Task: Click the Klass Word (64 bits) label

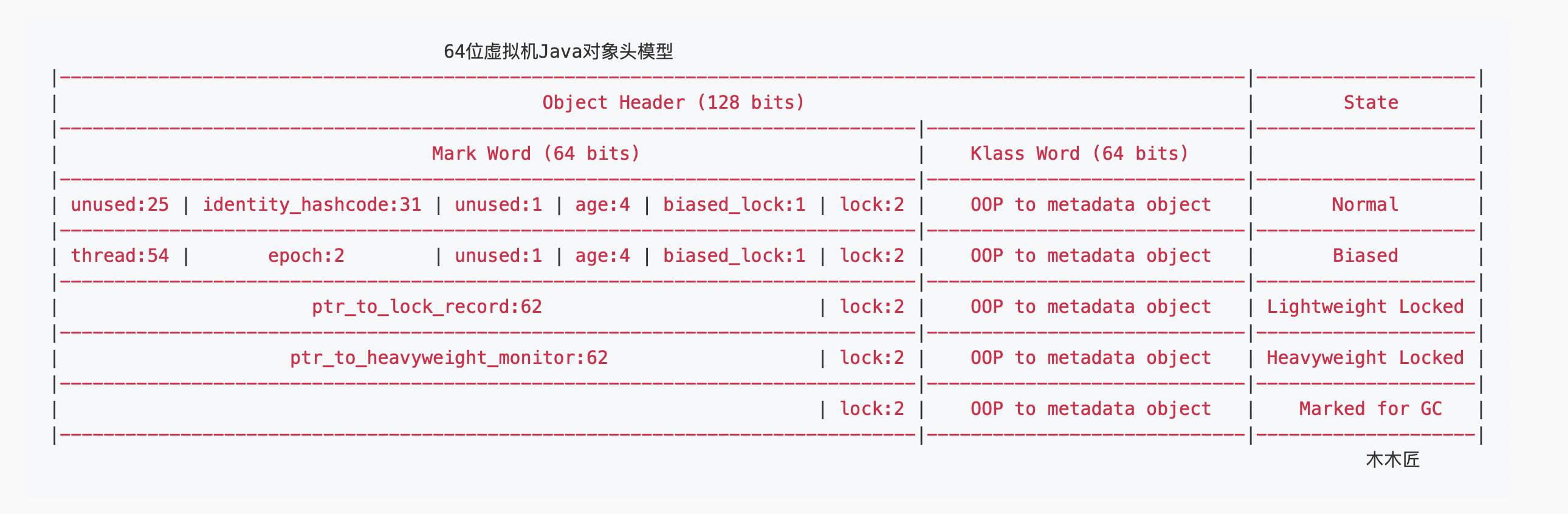Action: [1079, 153]
